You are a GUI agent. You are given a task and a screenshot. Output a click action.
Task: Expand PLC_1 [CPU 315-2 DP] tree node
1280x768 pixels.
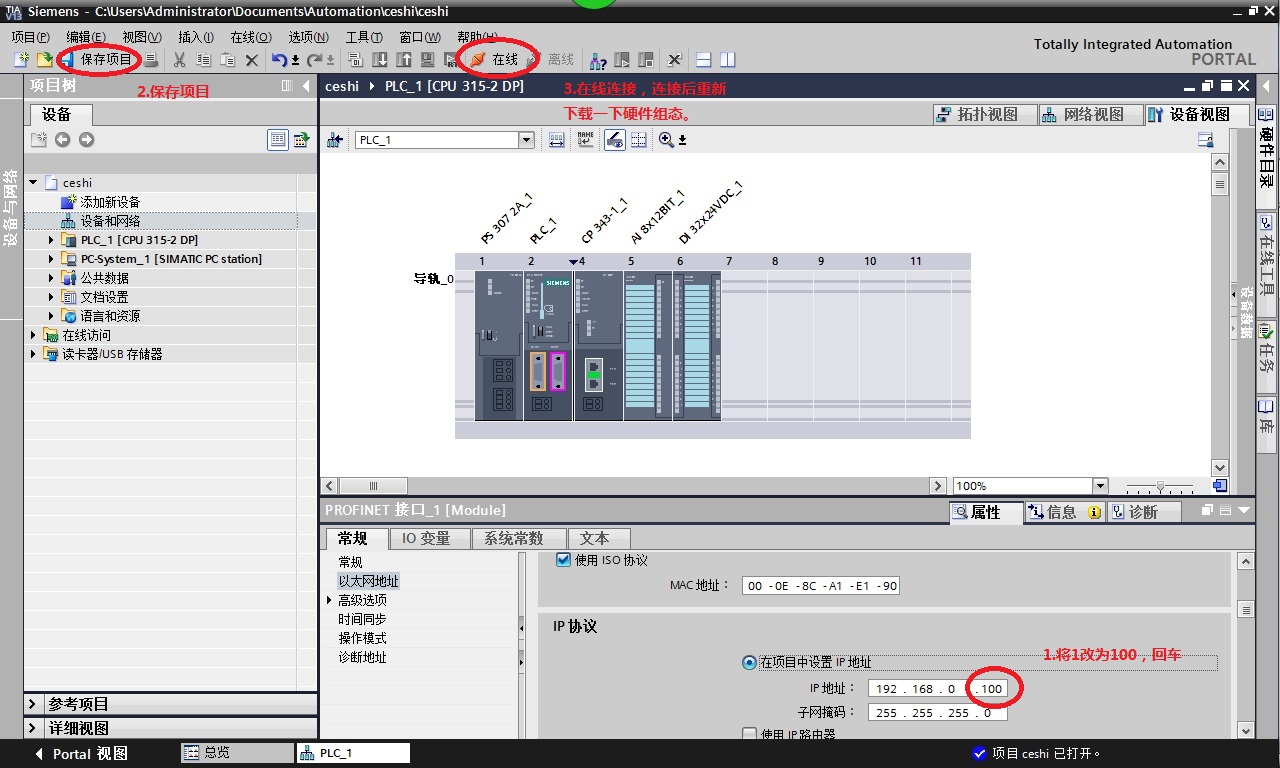[x=52, y=240]
